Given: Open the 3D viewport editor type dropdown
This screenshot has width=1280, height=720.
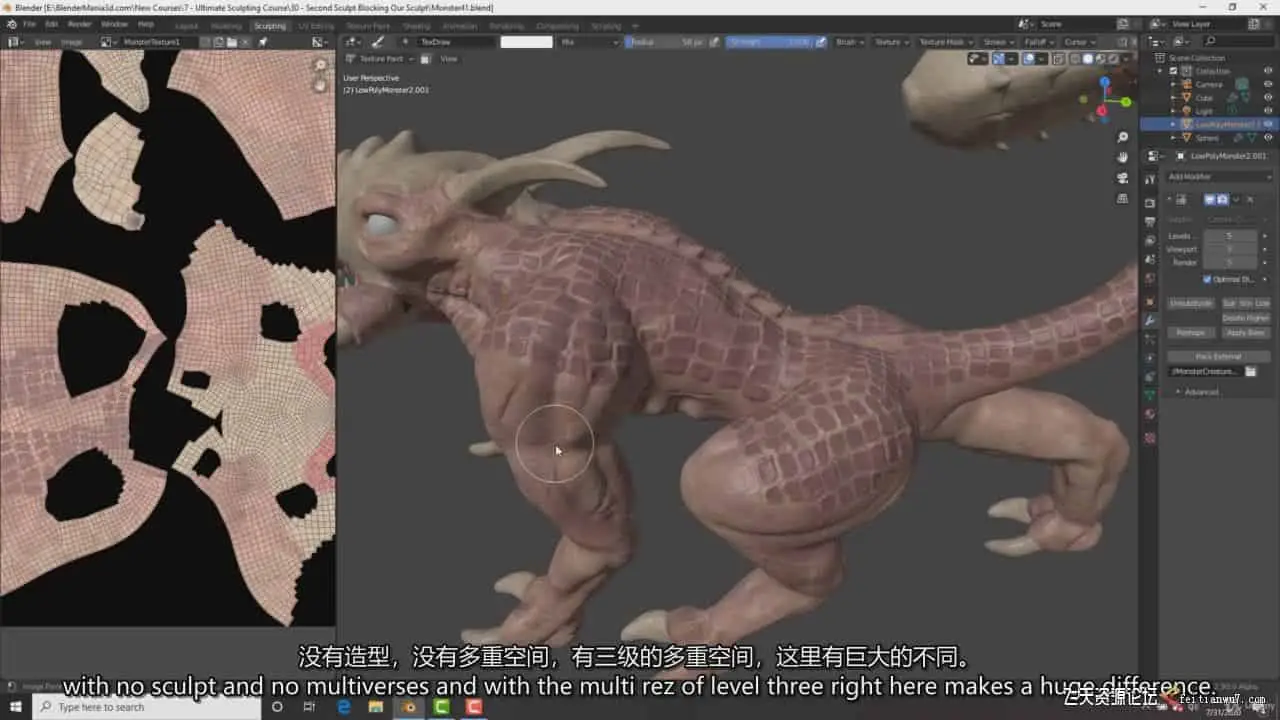Looking at the screenshot, I should [352, 42].
